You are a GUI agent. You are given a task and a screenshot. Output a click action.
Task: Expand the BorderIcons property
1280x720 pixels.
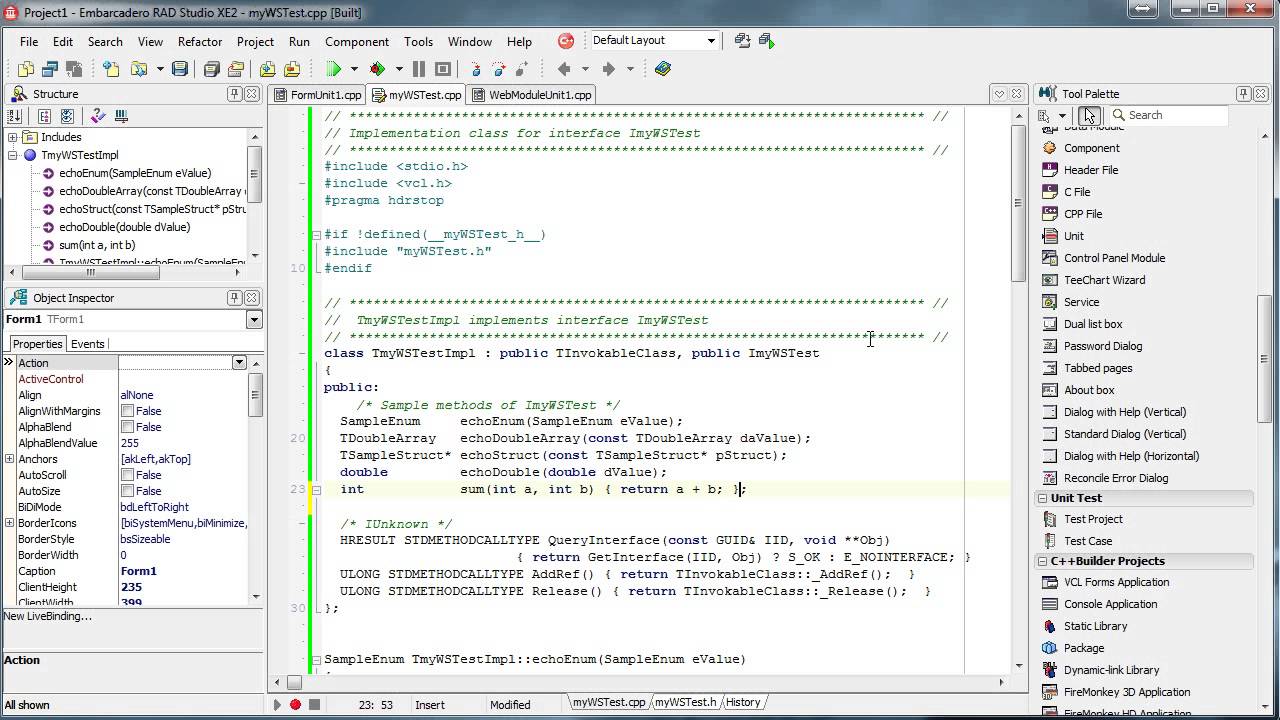[x=9, y=523]
